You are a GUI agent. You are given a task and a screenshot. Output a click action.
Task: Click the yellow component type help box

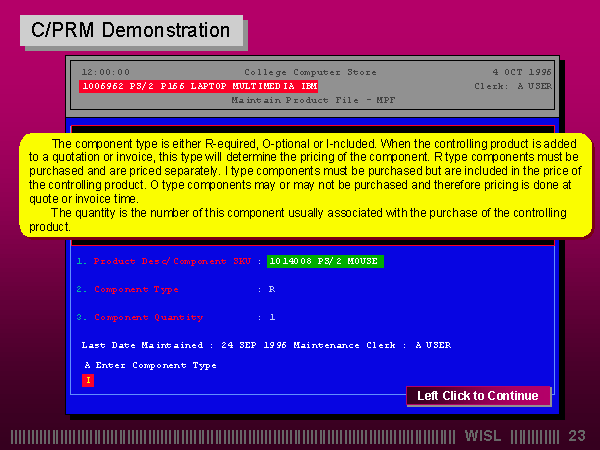point(306,185)
